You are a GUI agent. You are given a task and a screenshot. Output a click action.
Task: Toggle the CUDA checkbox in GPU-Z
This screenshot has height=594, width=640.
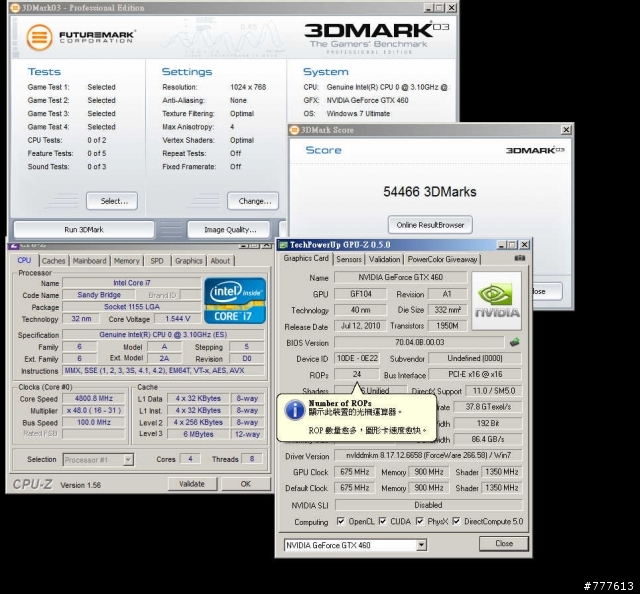pos(382,521)
